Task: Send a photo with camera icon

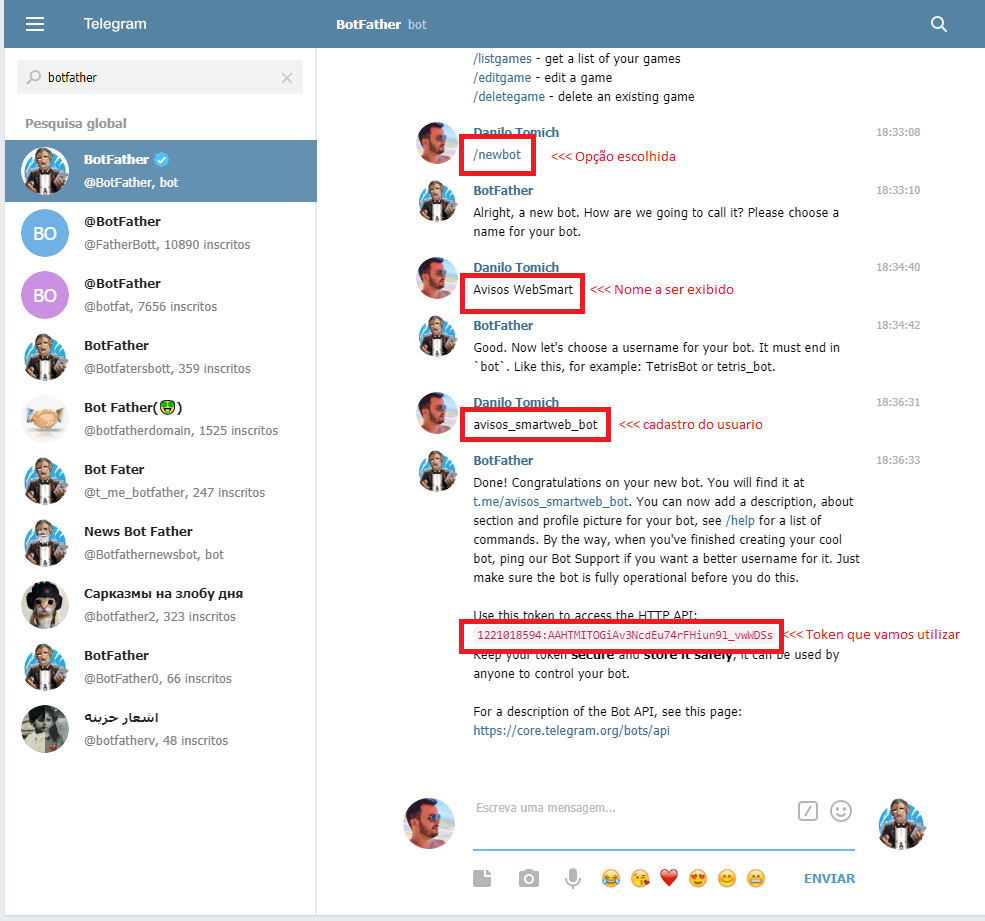Action: click(x=528, y=878)
